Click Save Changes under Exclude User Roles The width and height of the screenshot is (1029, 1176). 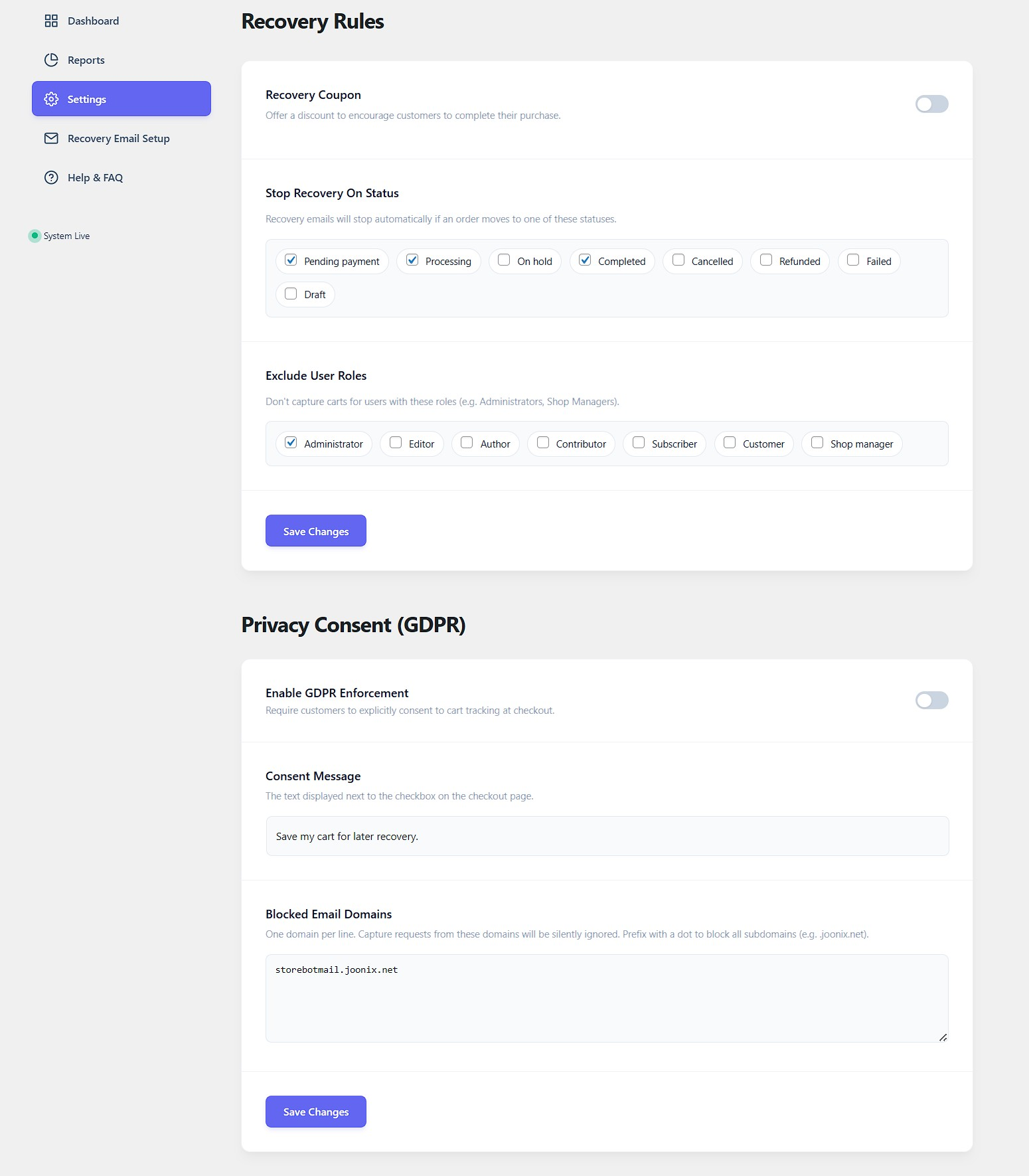pos(315,531)
